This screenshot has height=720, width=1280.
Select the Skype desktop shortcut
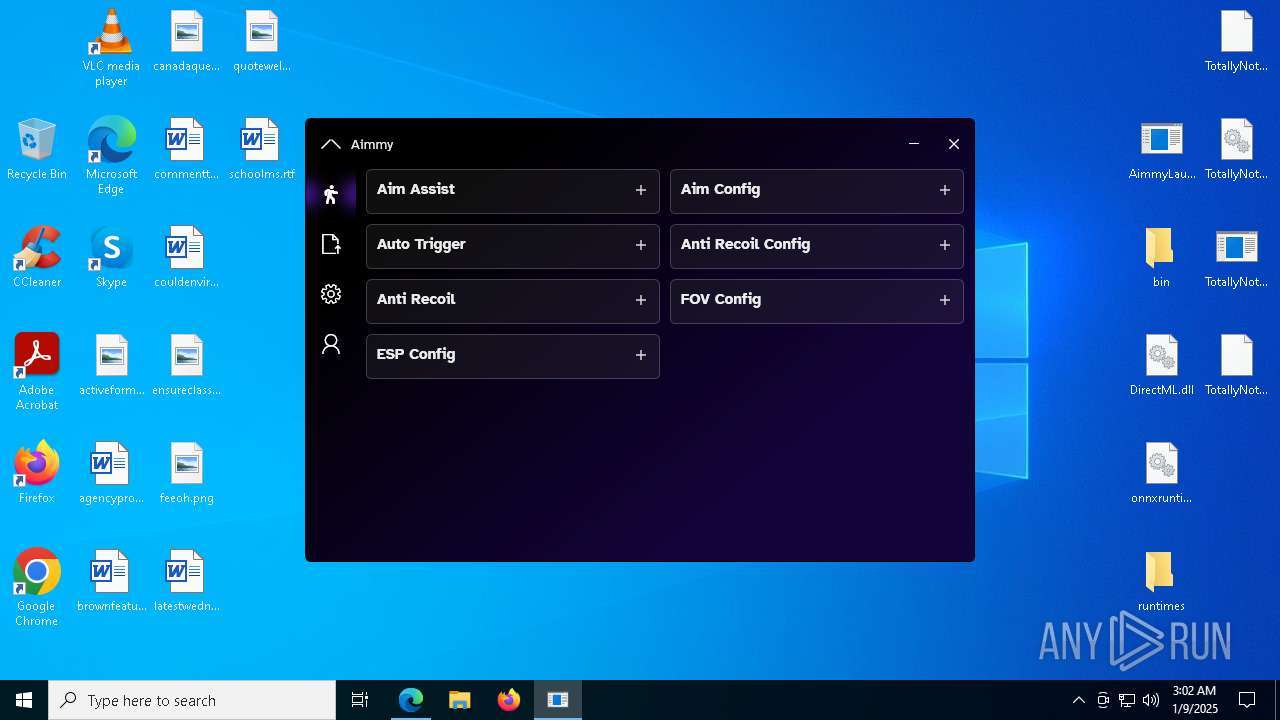(111, 256)
